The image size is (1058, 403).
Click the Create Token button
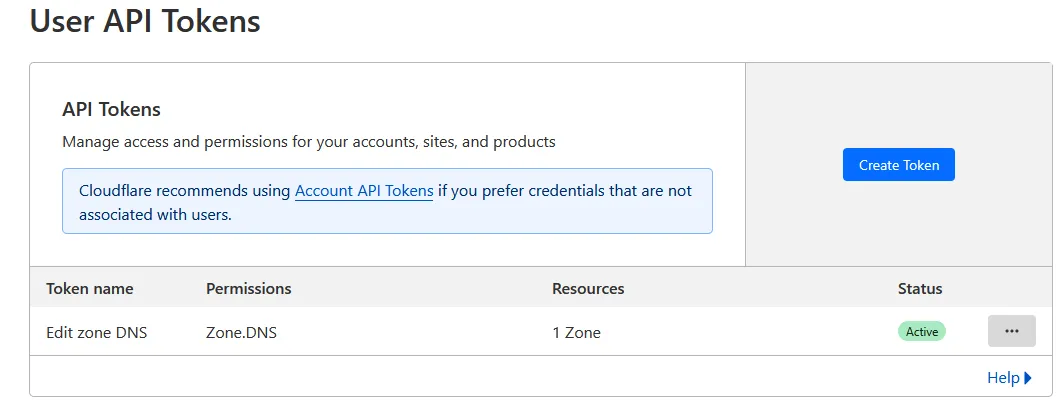898,165
